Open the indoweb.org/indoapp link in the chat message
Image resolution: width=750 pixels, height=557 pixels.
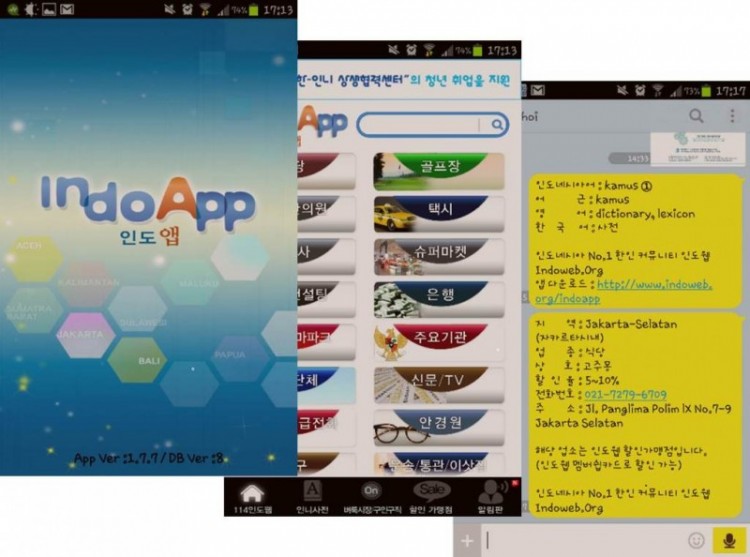click(623, 291)
